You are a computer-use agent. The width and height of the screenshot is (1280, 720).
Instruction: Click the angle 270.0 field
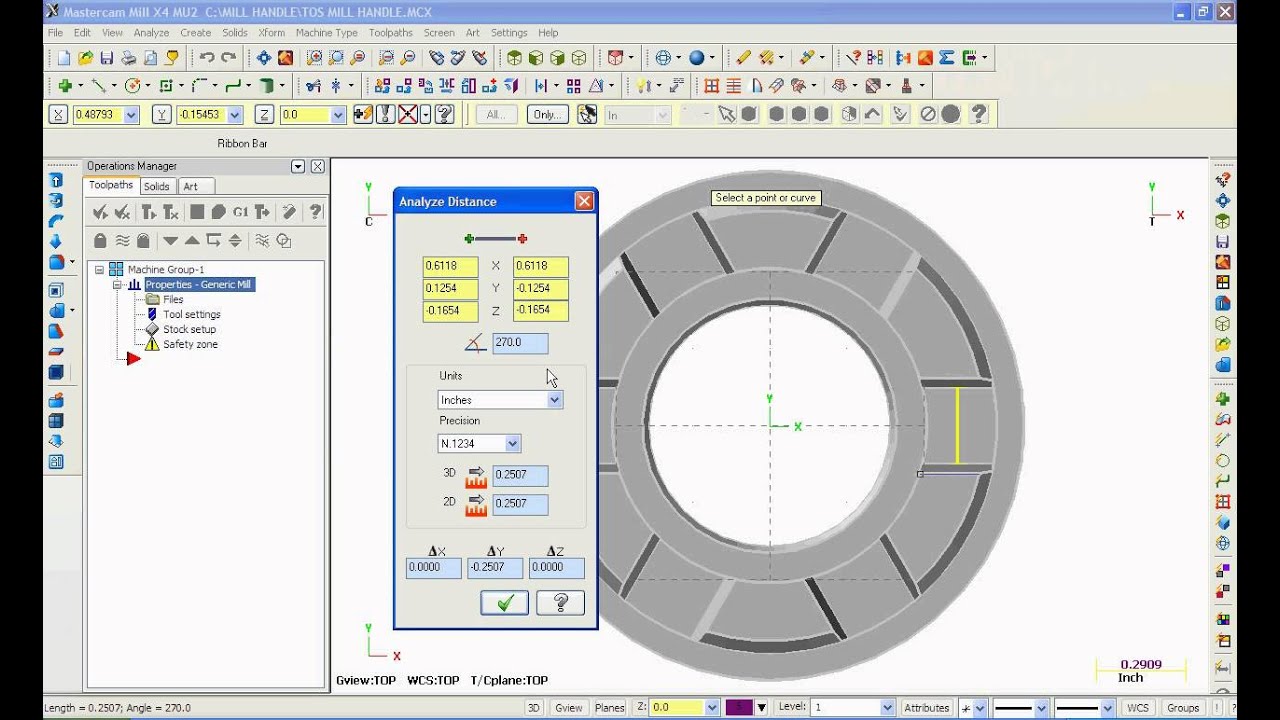coord(520,342)
